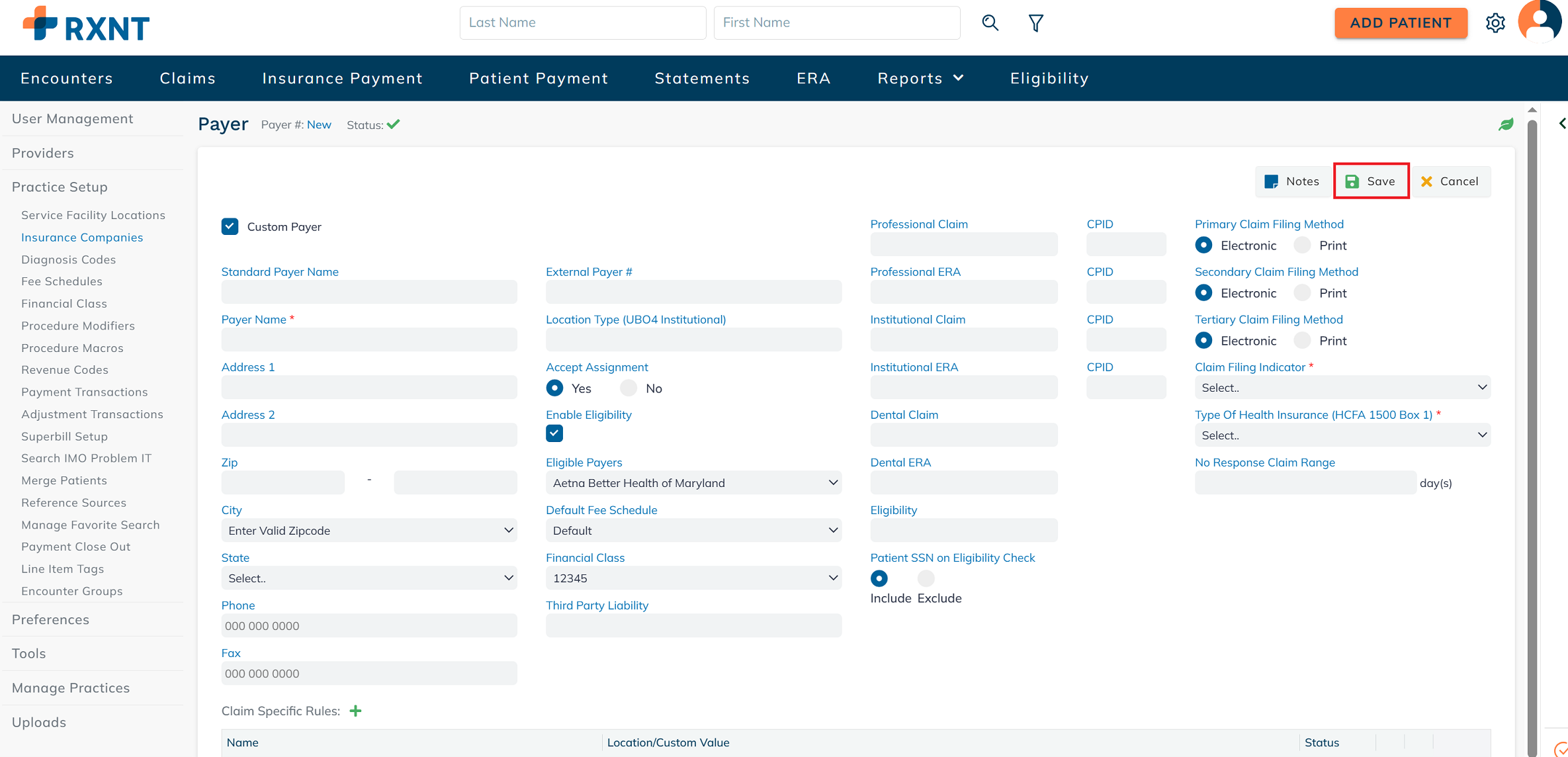
Task: Open the Financial Class dropdown
Action: (x=693, y=578)
